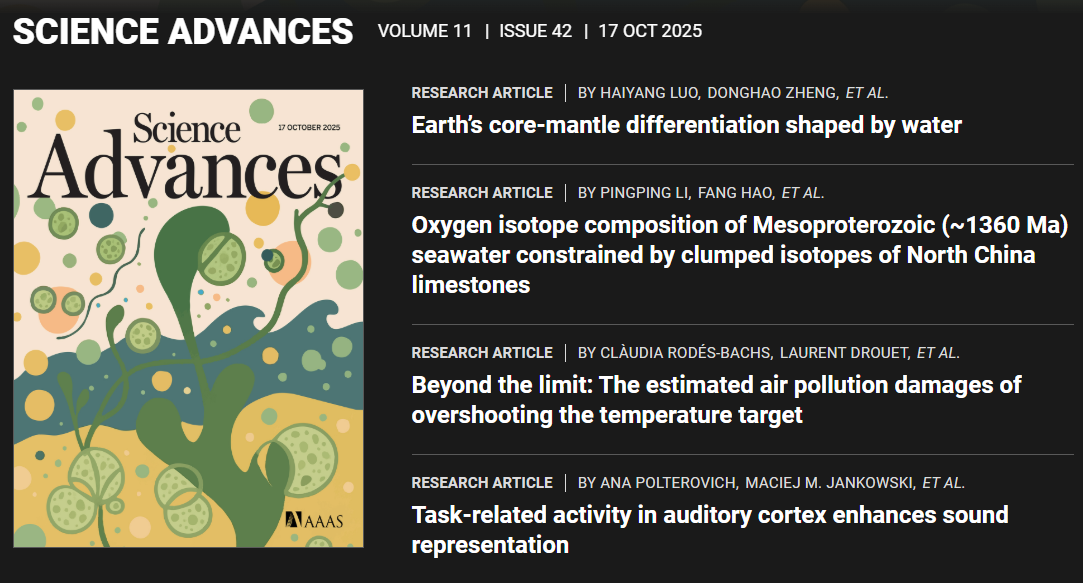Select author Clàudia Rodés-Bachs
This screenshot has width=1084, height=584.
(x=687, y=353)
